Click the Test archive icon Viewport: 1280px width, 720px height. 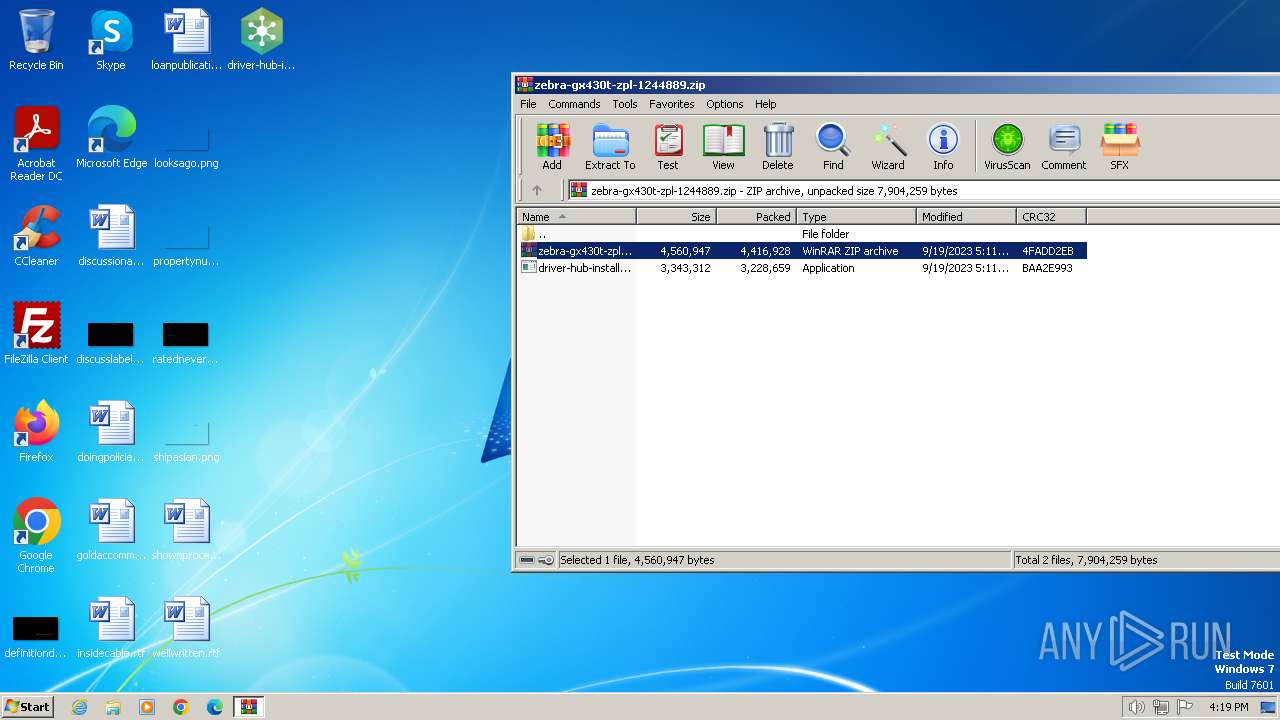click(668, 147)
